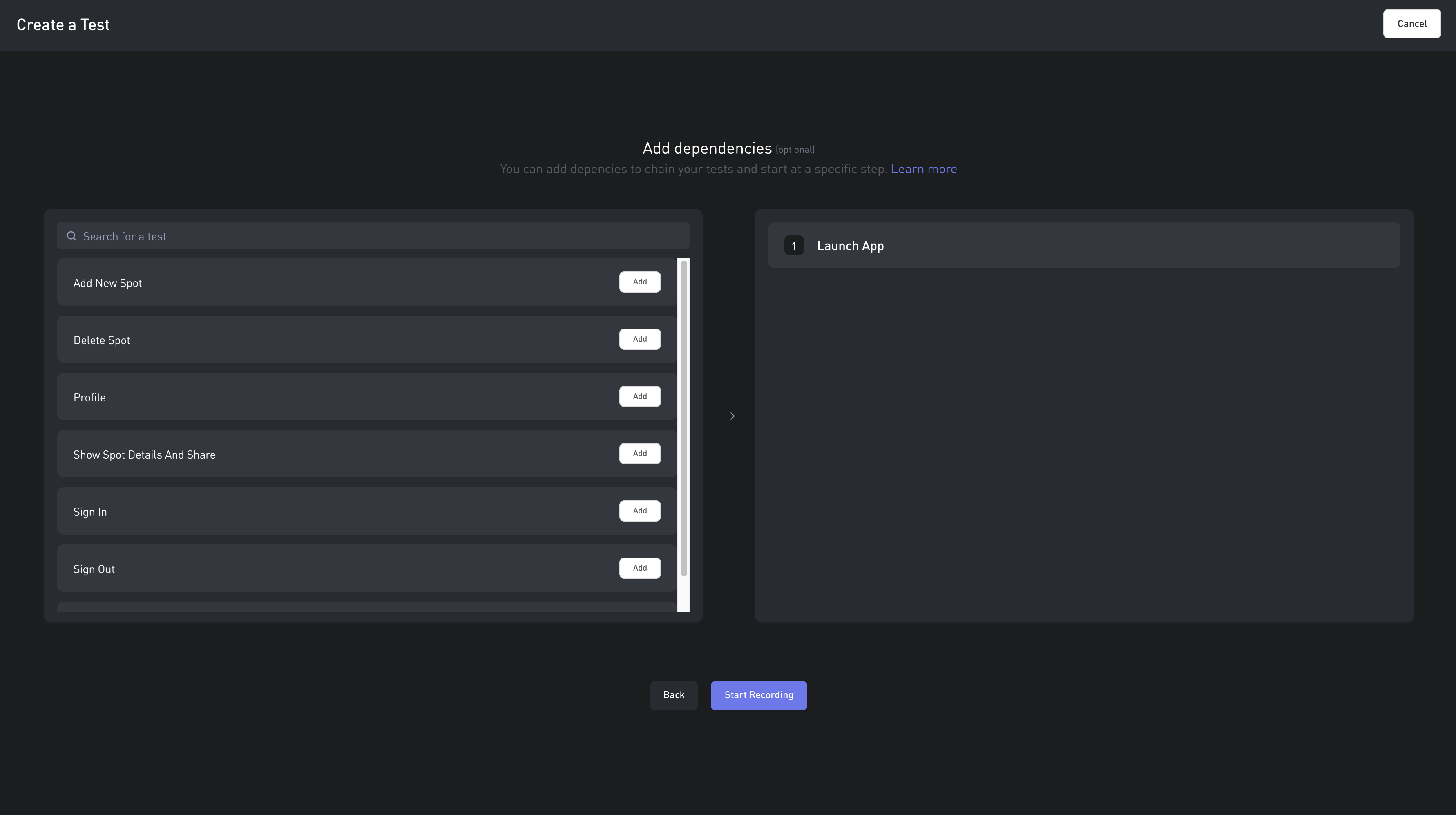Add the Add New Spot test
The width and height of the screenshot is (1456, 815).
click(x=639, y=282)
